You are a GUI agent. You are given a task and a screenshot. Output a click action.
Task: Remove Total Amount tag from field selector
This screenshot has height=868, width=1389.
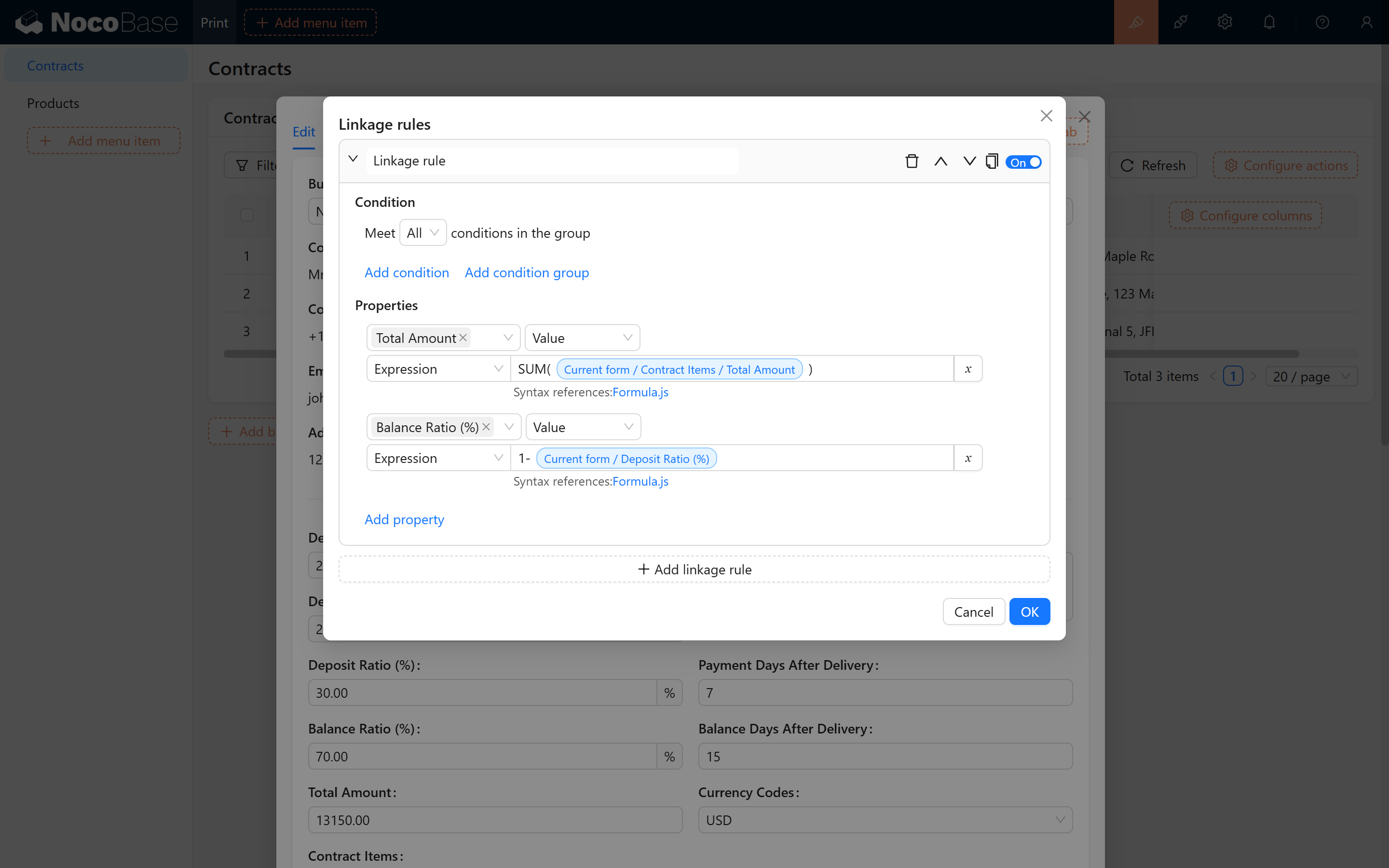pos(463,338)
